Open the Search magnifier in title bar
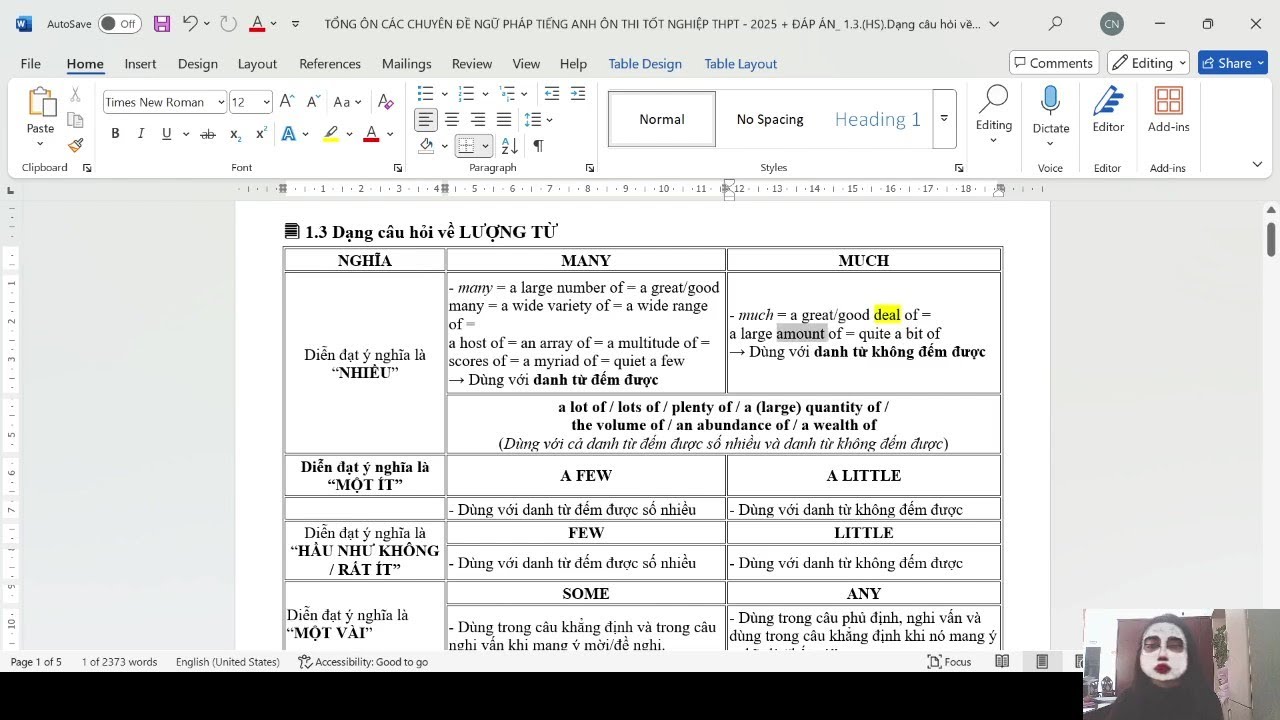Image resolution: width=1280 pixels, height=720 pixels. (1055, 23)
